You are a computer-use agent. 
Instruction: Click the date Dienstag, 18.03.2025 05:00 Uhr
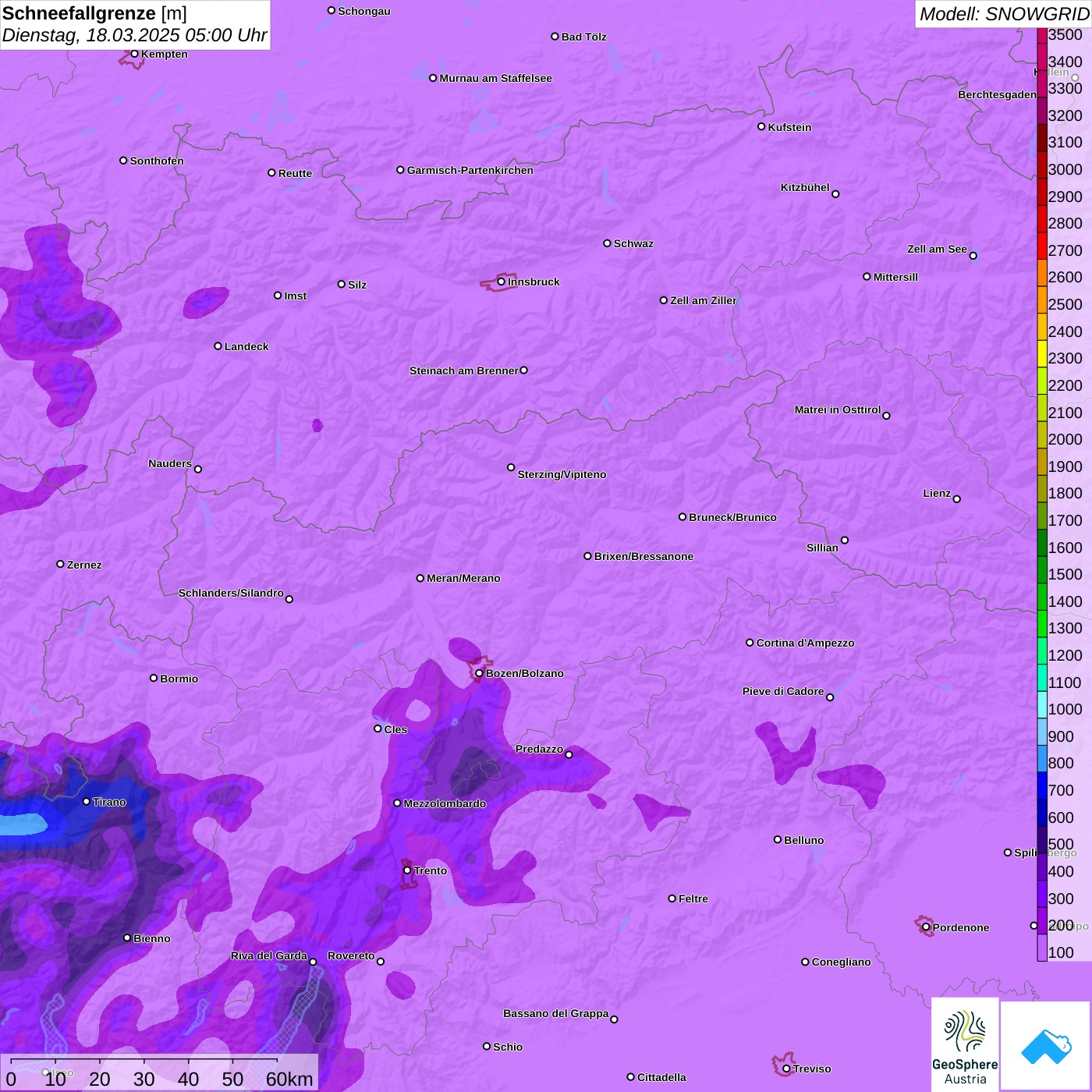click(134, 35)
